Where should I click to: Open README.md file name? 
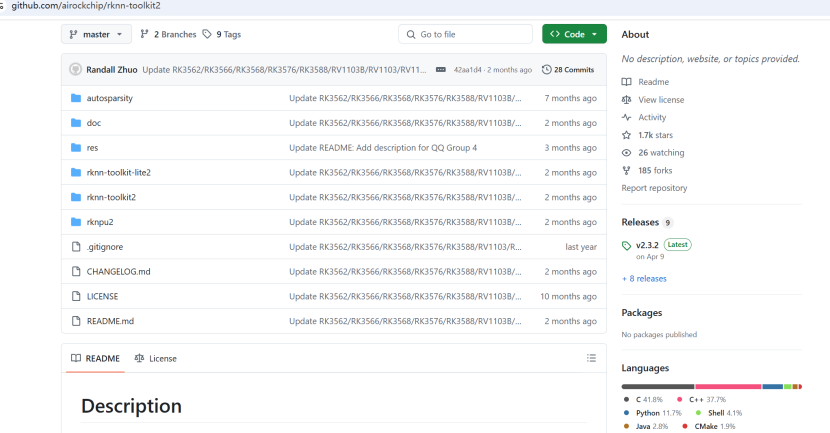(110, 321)
